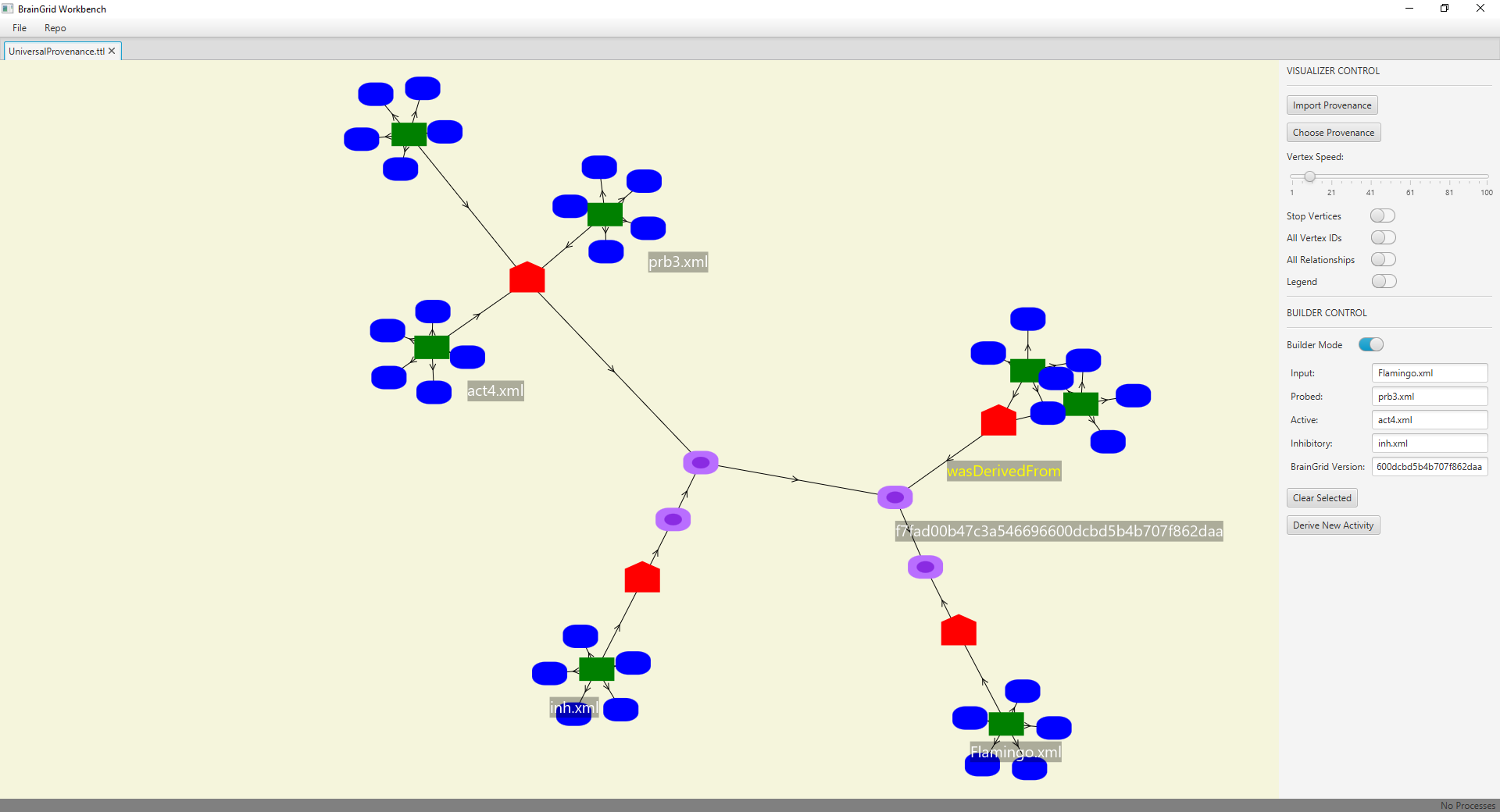Toggle Stop Vertices switch

click(x=1383, y=215)
